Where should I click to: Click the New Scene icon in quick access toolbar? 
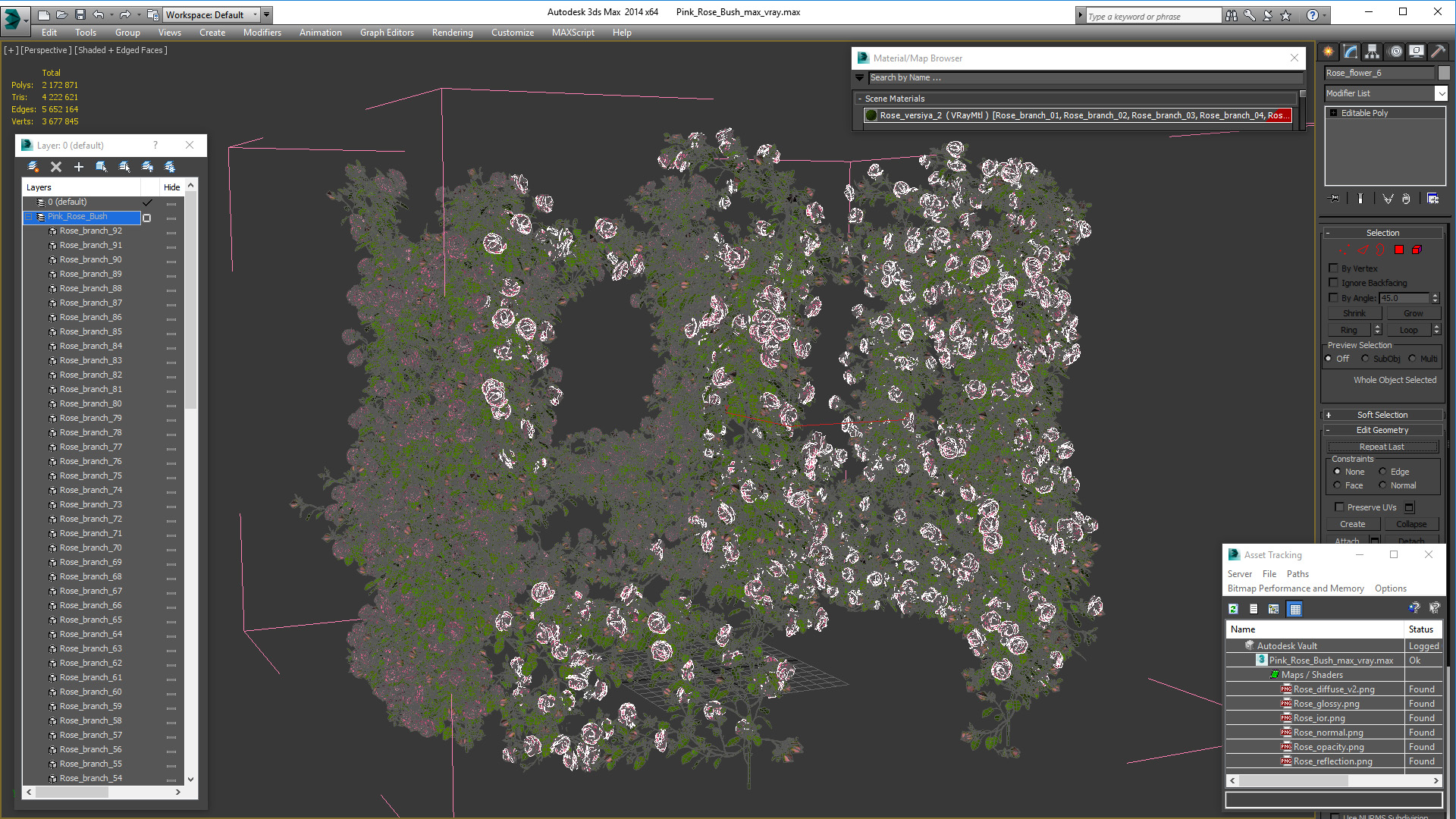tap(43, 14)
